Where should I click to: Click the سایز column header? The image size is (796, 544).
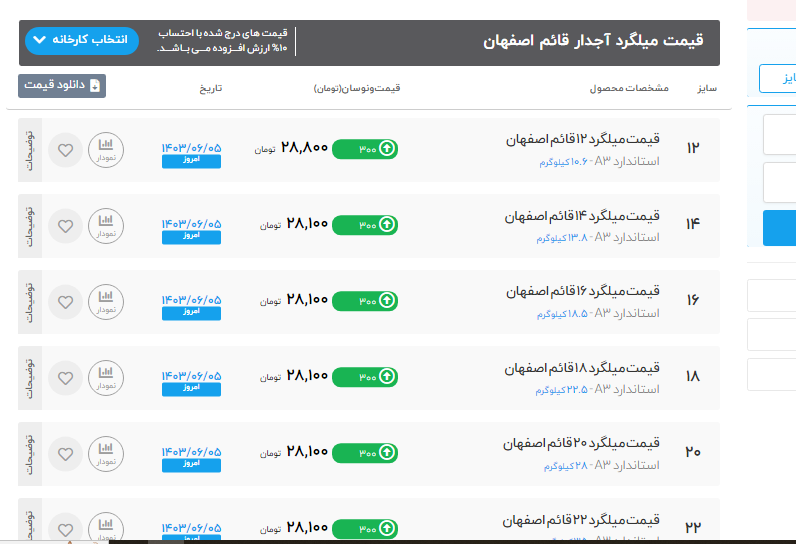coord(706,88)
